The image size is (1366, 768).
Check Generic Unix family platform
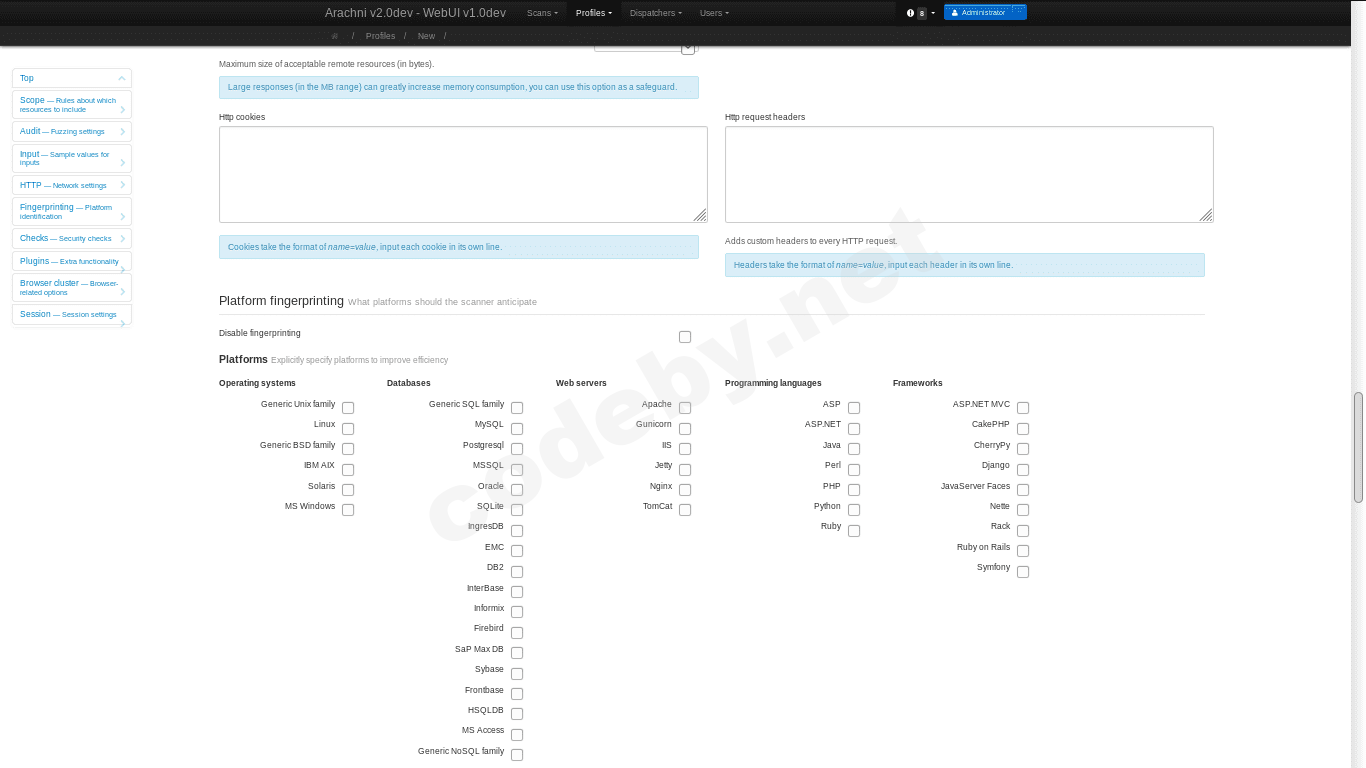tap(348, 408)
